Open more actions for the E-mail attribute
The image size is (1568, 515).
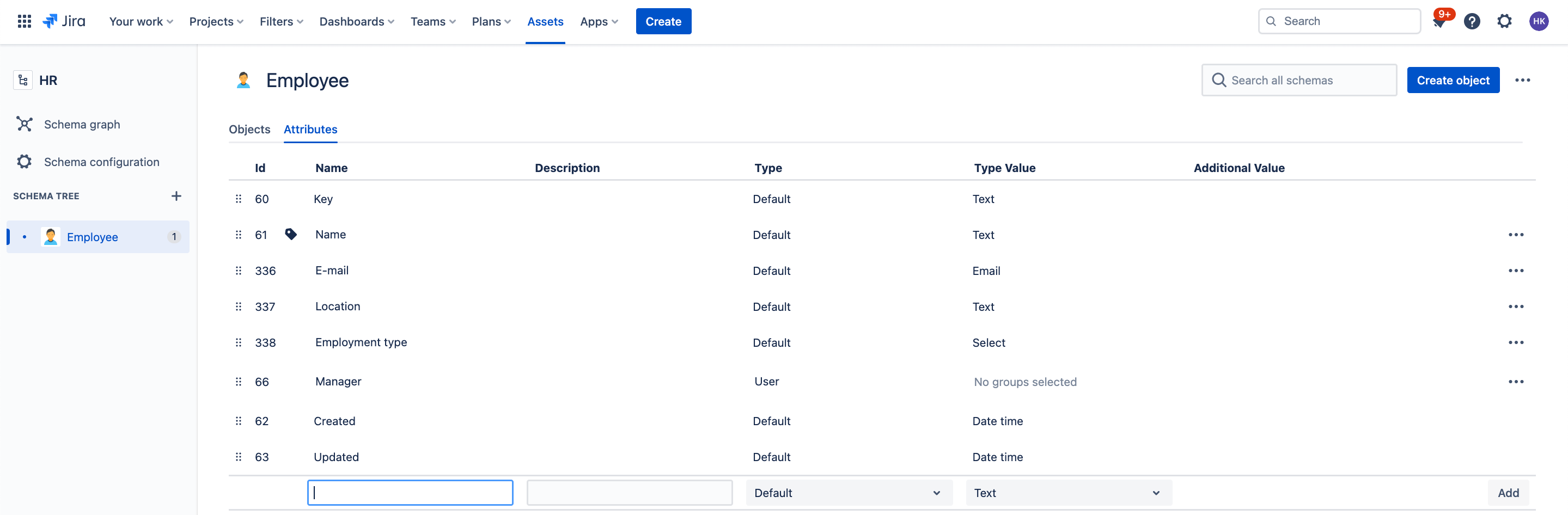1516,271
